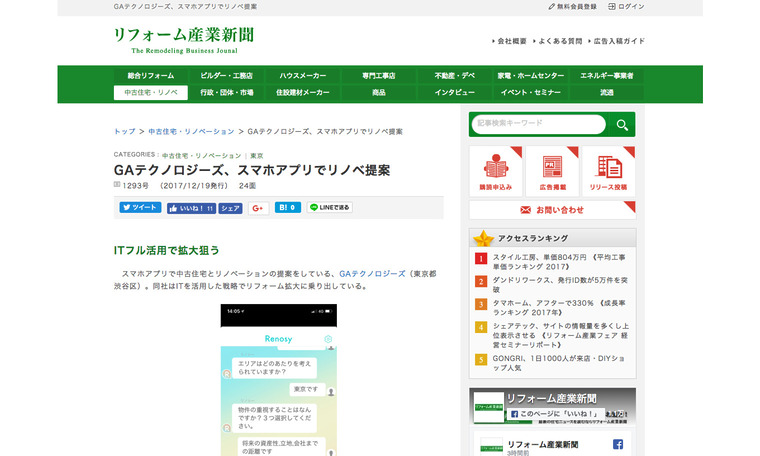This screenshot has height=456, width=760.
Task: Go to 不動産・デベ category
Action: pos(455,76)
